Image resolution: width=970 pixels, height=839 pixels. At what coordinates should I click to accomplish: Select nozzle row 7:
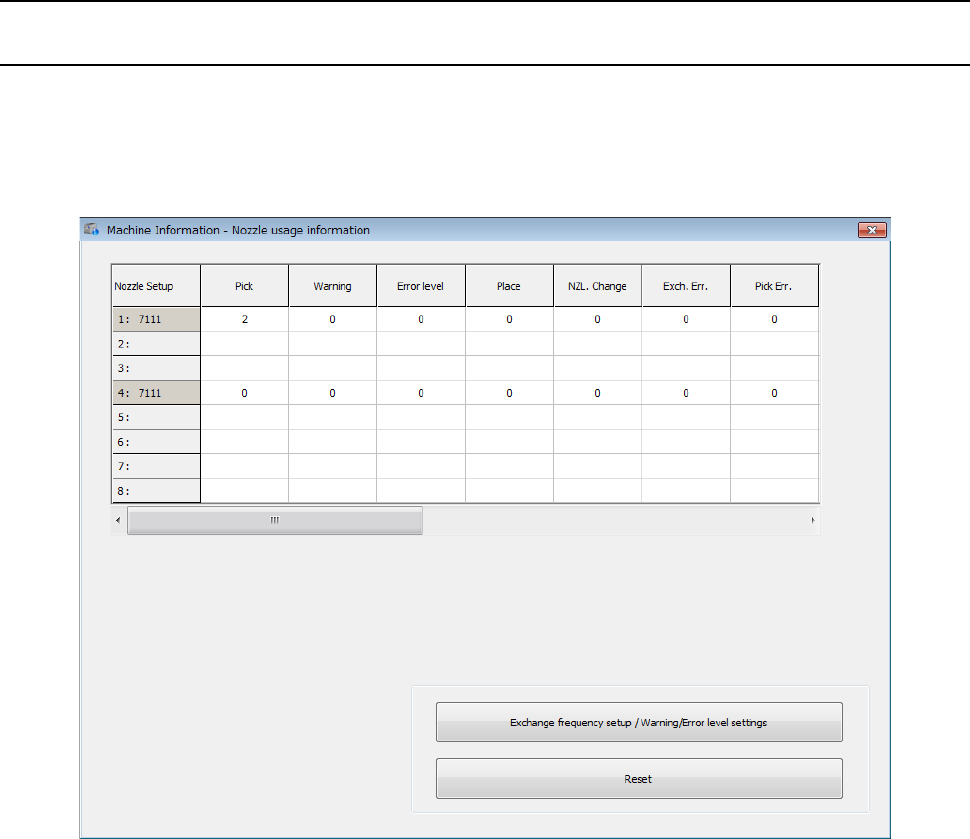click(156, 467)
